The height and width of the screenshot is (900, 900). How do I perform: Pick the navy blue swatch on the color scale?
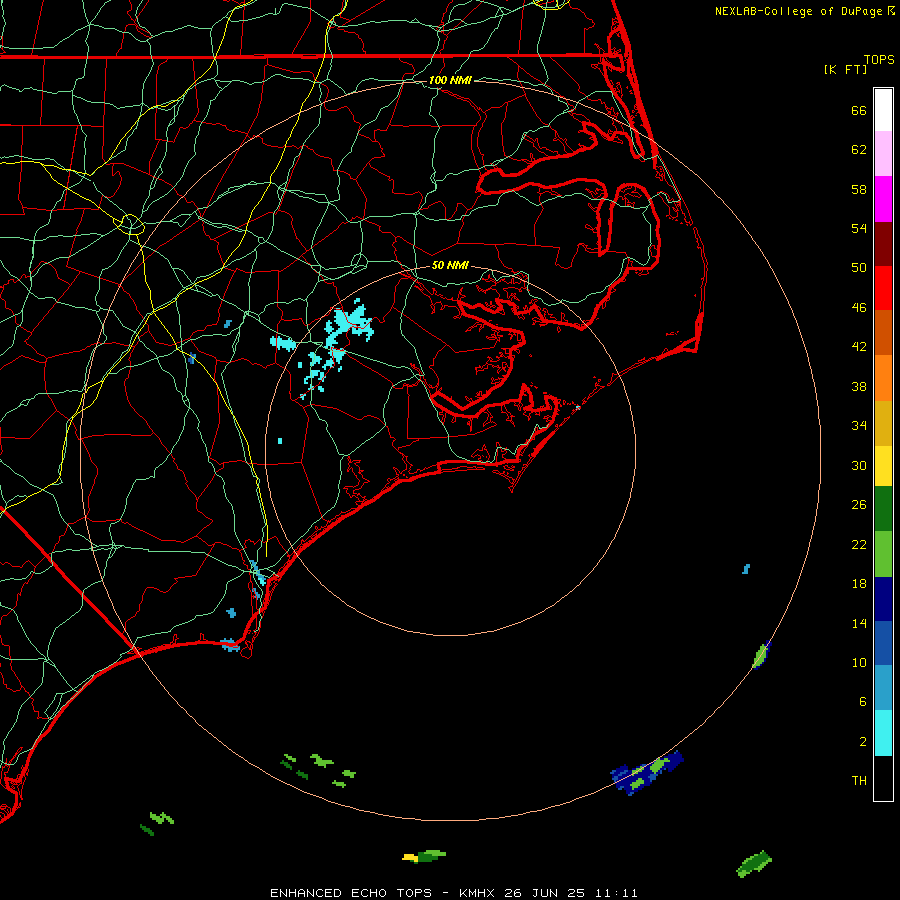(x=883, y=599)
